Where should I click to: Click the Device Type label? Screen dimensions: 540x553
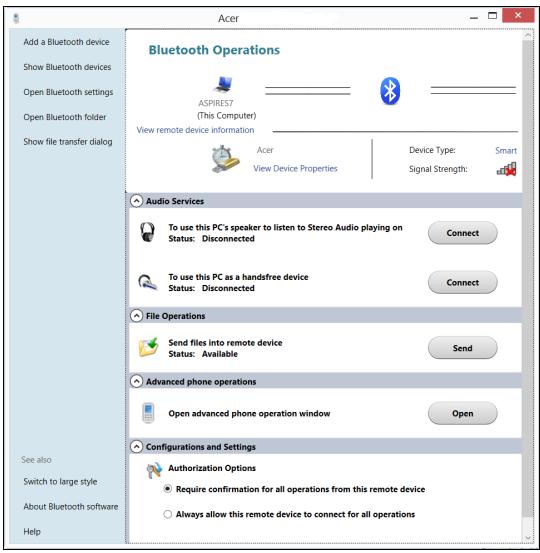click(432, 150)
